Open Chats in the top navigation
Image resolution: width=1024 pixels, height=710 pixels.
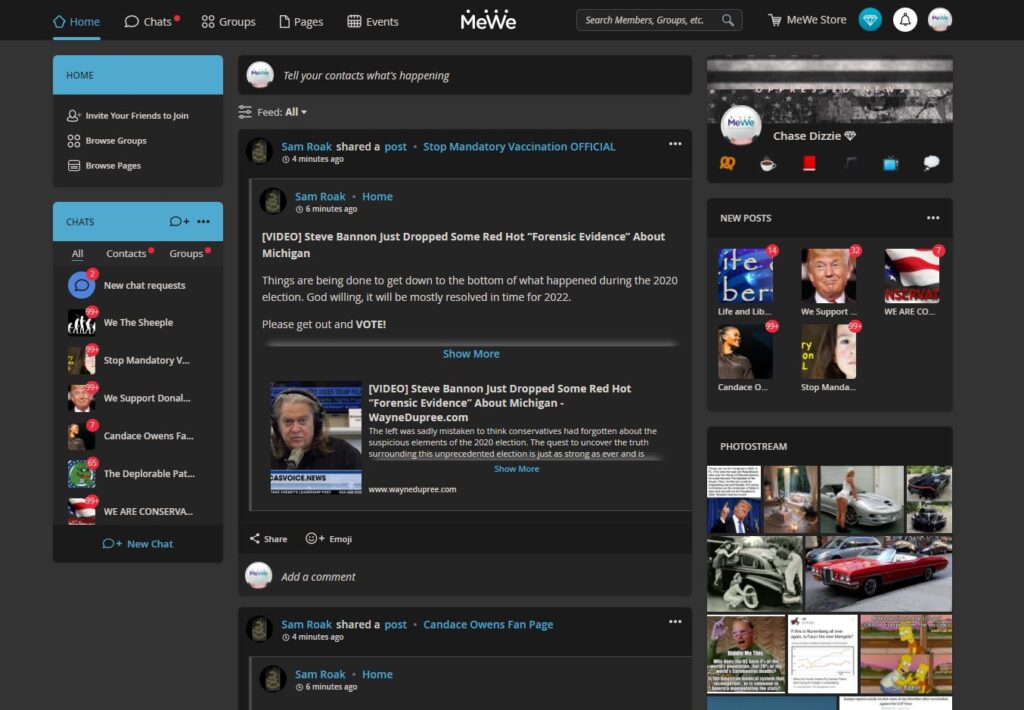[x=151, y=22]
